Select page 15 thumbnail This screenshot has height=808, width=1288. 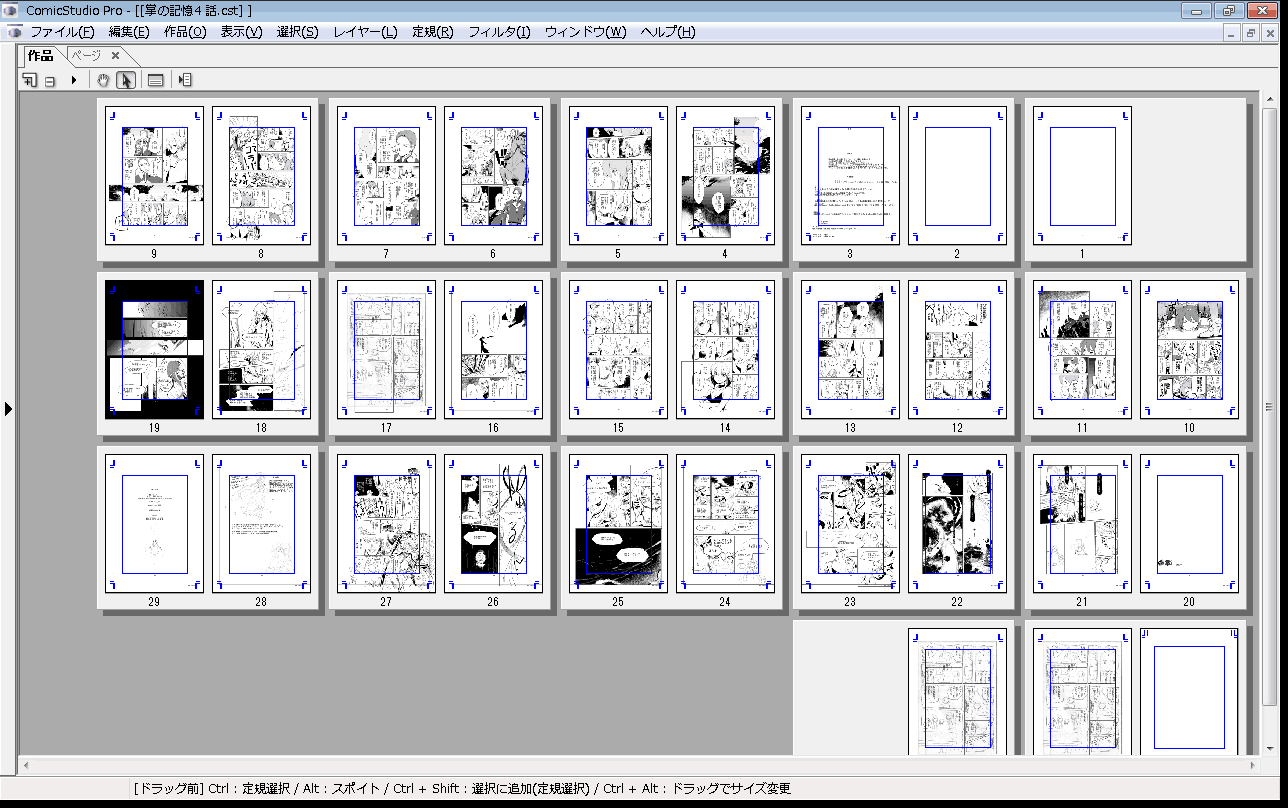618,350
